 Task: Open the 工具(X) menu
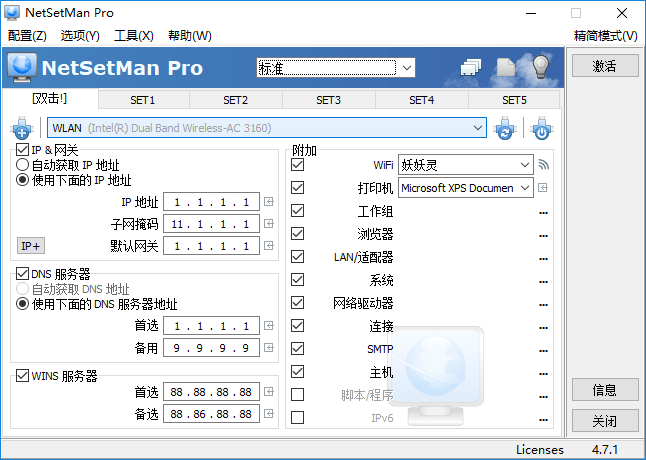pos(133,36)
